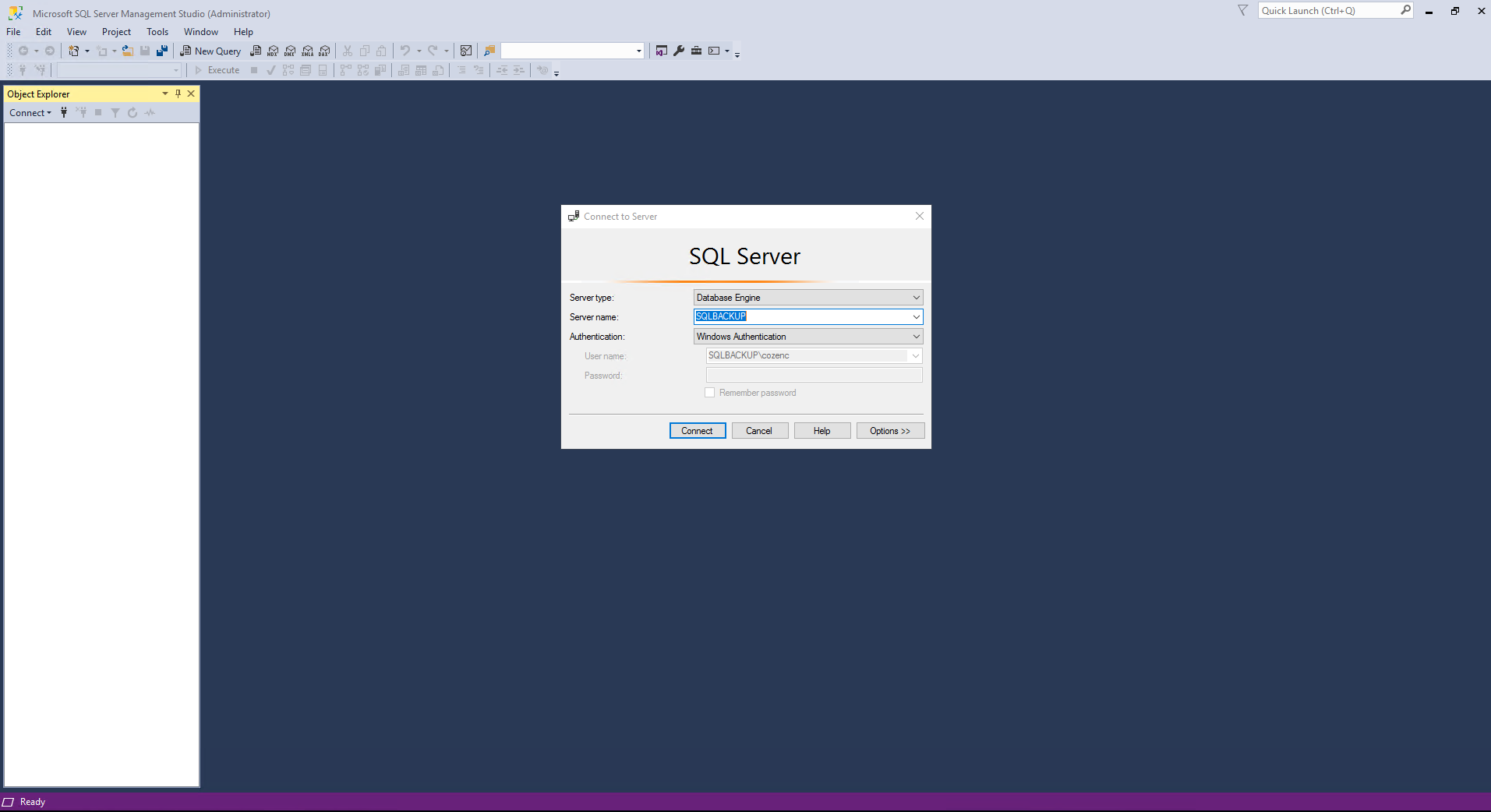The height and width of the screenshot is (812, 1491).
Task: Click the New Query toolbar button
Action: [210, 51]
